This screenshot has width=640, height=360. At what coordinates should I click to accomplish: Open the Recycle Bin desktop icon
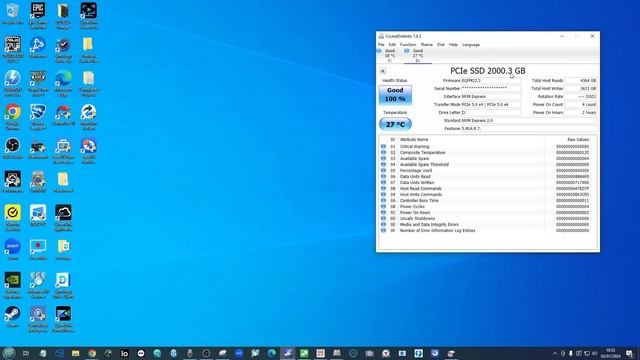pyautogui.click(x=13, y=13)
